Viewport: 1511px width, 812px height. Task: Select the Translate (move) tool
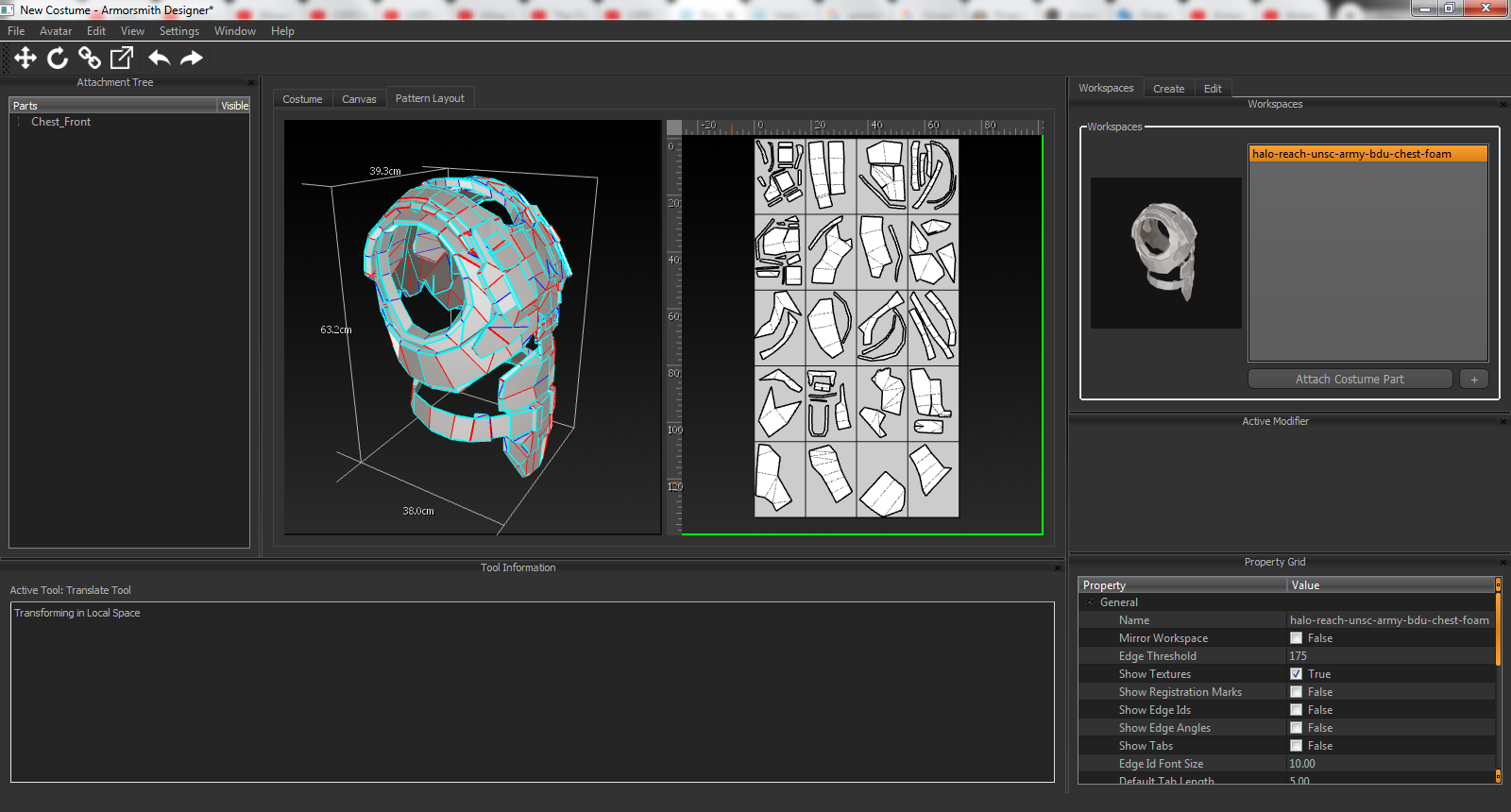25,59
